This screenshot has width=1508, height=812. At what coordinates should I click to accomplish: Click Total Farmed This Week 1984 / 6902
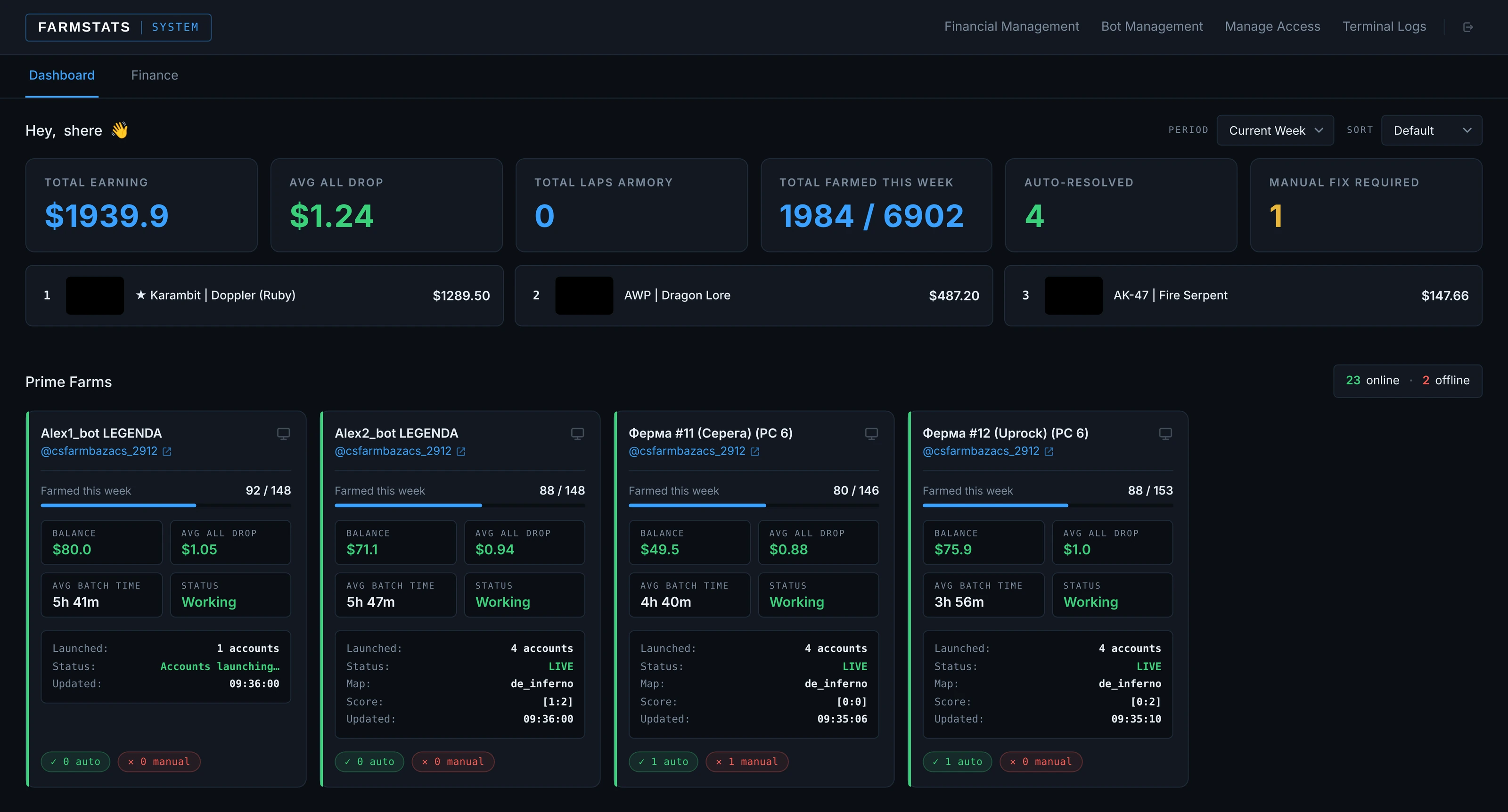(x=876, y=205)
